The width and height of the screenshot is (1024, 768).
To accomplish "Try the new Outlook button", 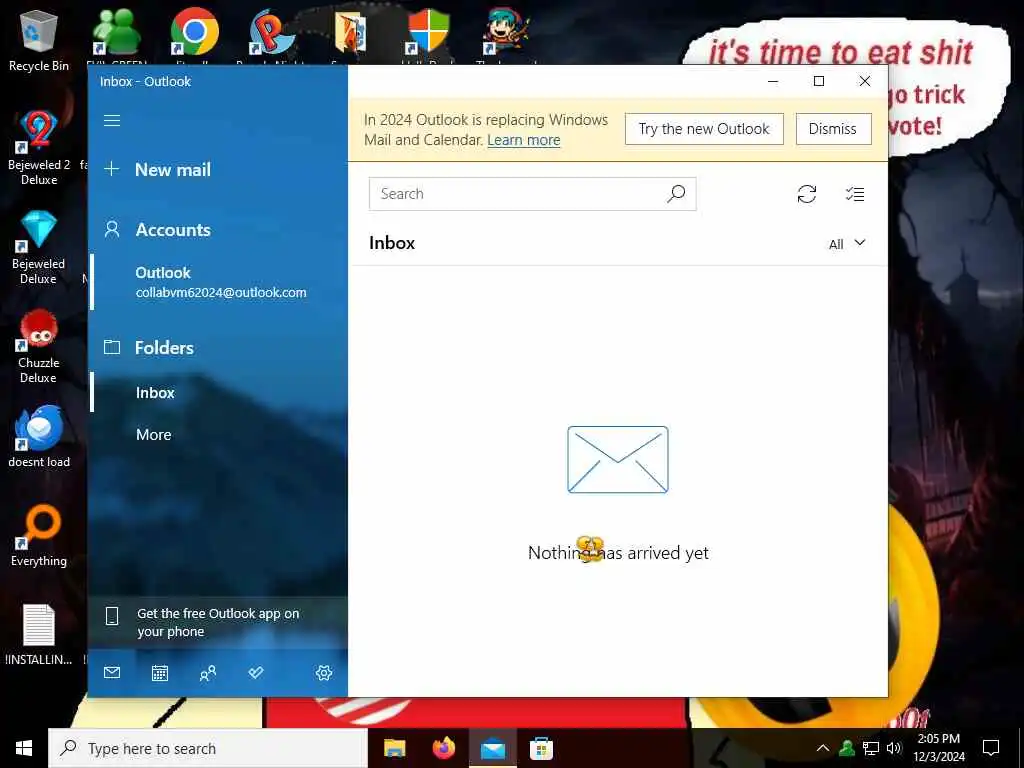I will coord(704,129).
